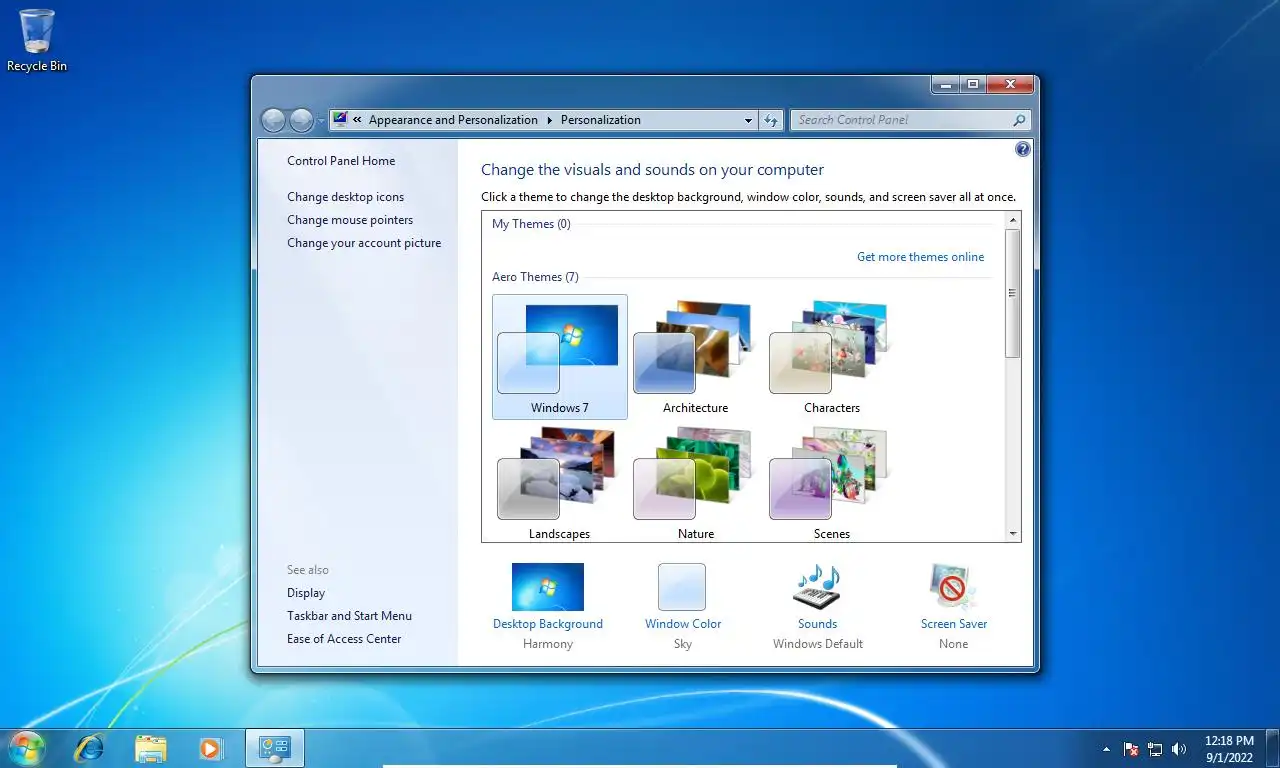Image resolution: width=1280 pixels, height=768 pixels.
Task: Click the Desktop Background Harmony icon
Action: click(548, 587)
